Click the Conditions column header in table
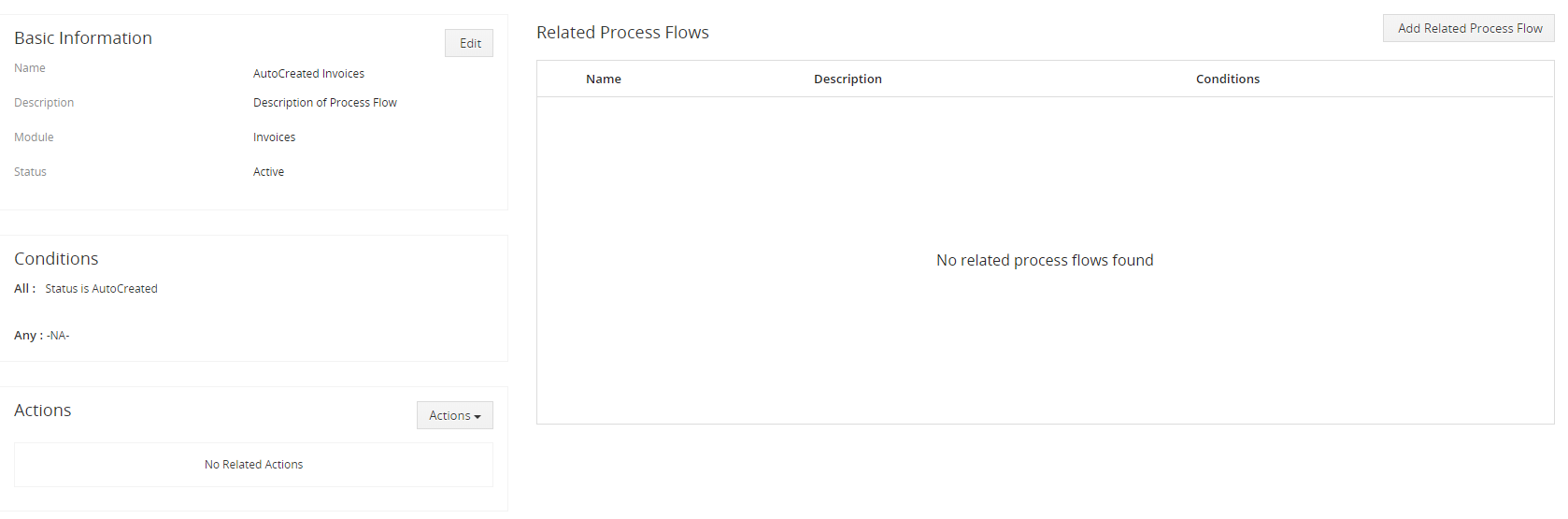This screenshot has width=1568, height=519. pos(1227,79)
